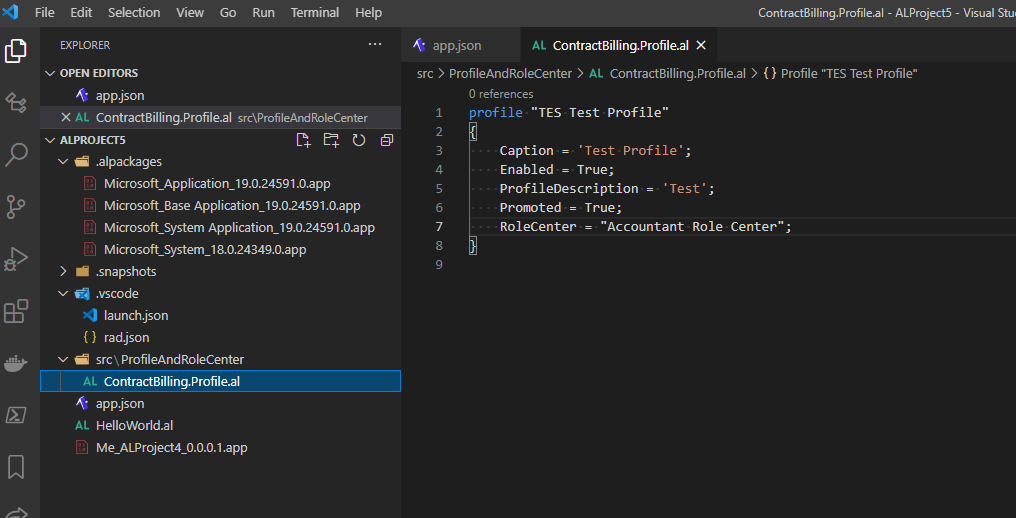Close ContractBilling.Profile.al in Open Editors

(65, 117)
